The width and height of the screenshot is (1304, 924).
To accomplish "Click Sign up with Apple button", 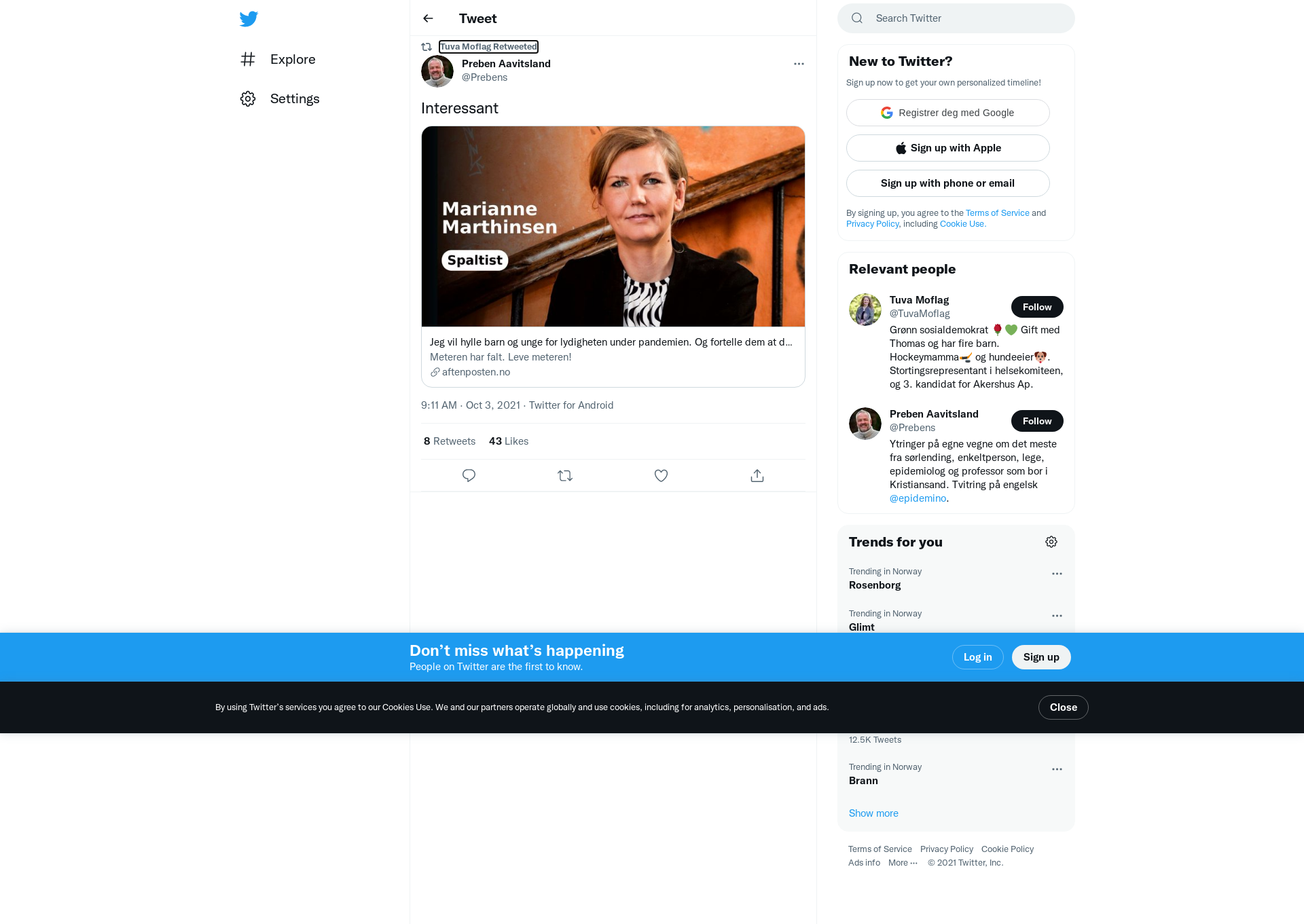I will (x=948, y=148).
